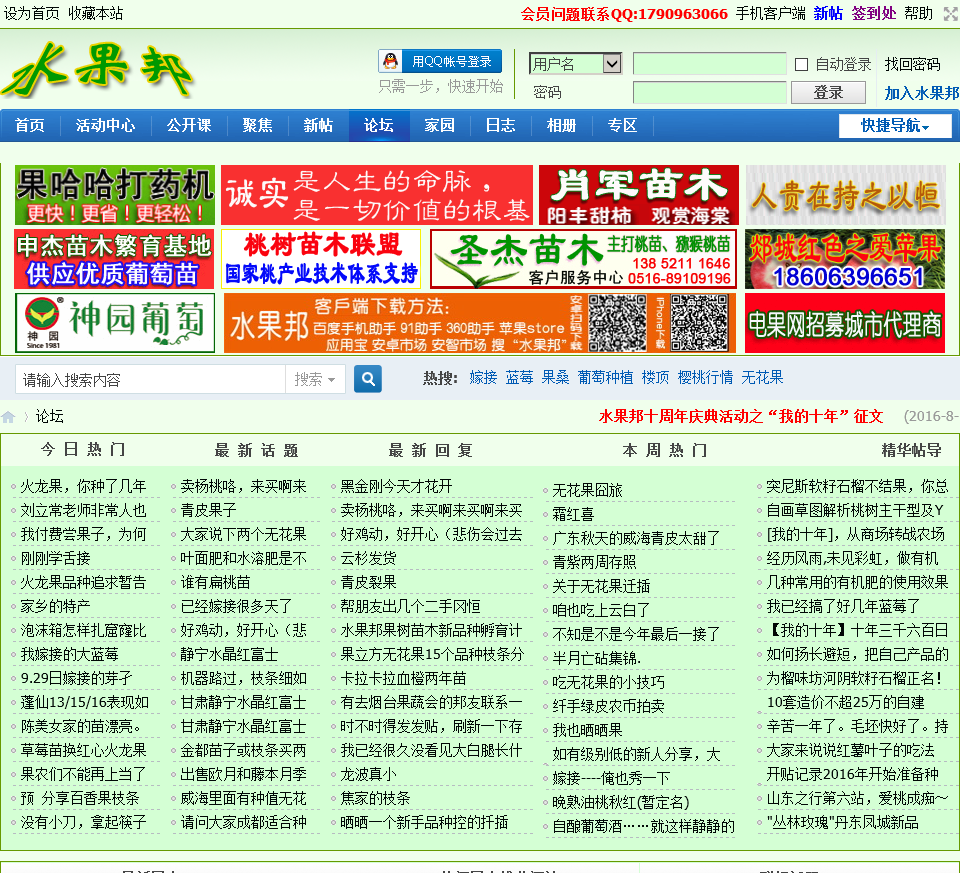Select 论坛 navigation tab
This screenshot has width=960, height=873.
(x=378, y=126)
